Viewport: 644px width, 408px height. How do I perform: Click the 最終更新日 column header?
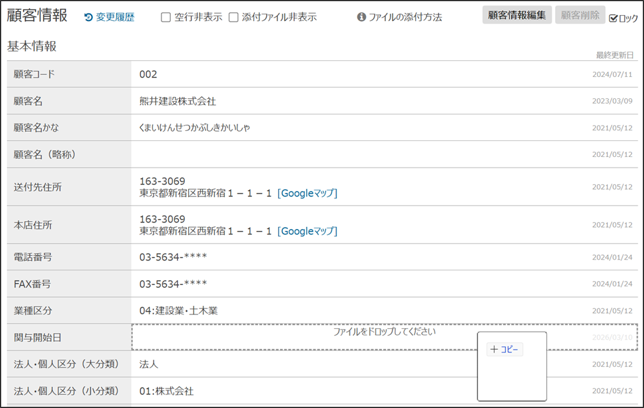[614, 54]
